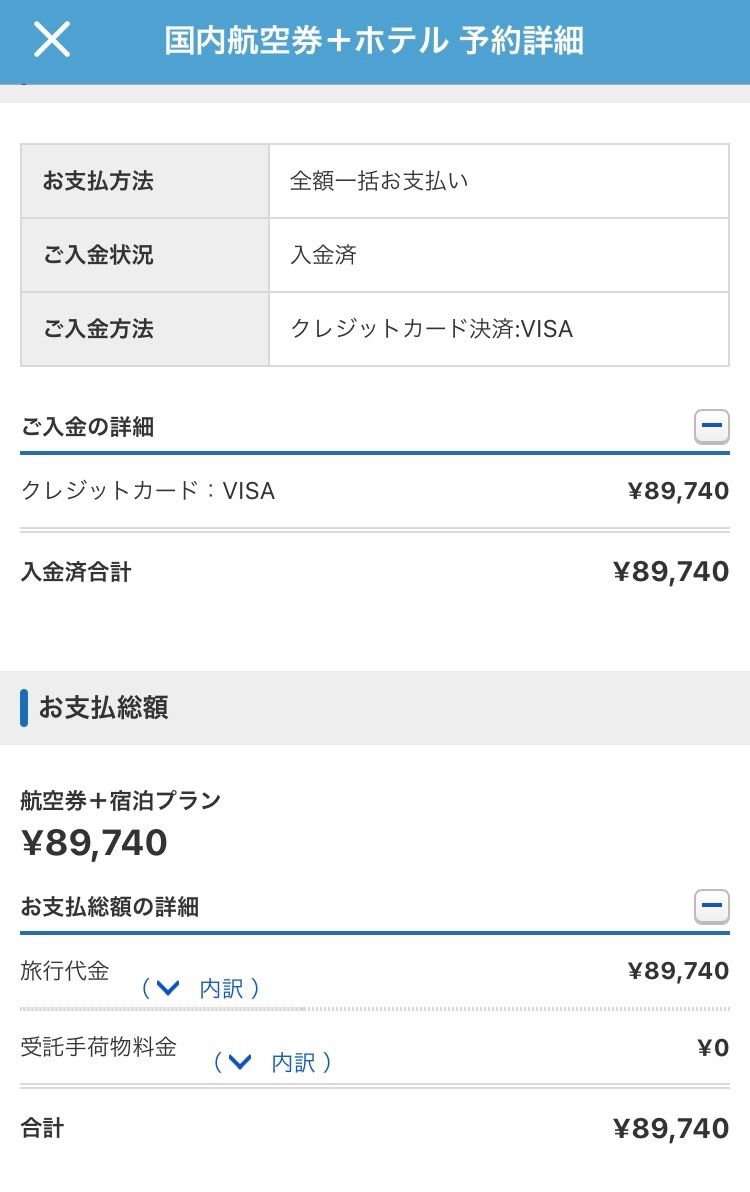Click the ご入金方法 label cell

[145, 329]
